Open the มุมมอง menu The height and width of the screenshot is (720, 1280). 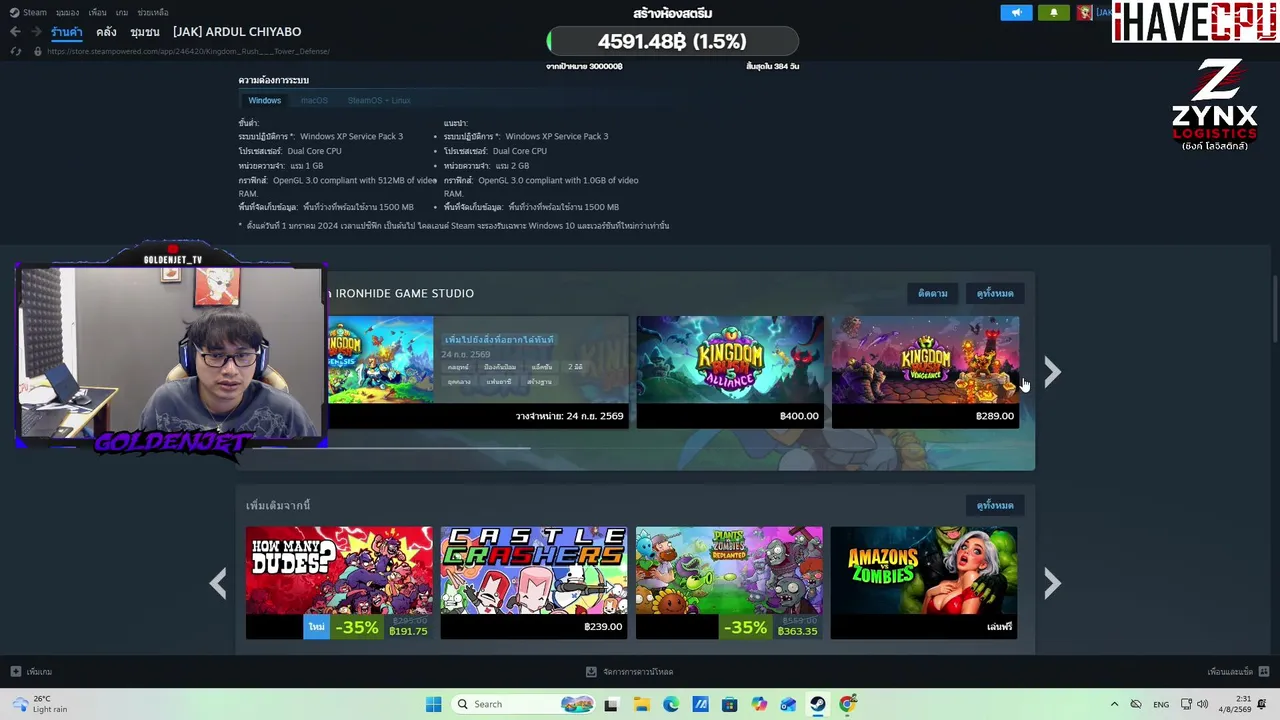[67, 13]
